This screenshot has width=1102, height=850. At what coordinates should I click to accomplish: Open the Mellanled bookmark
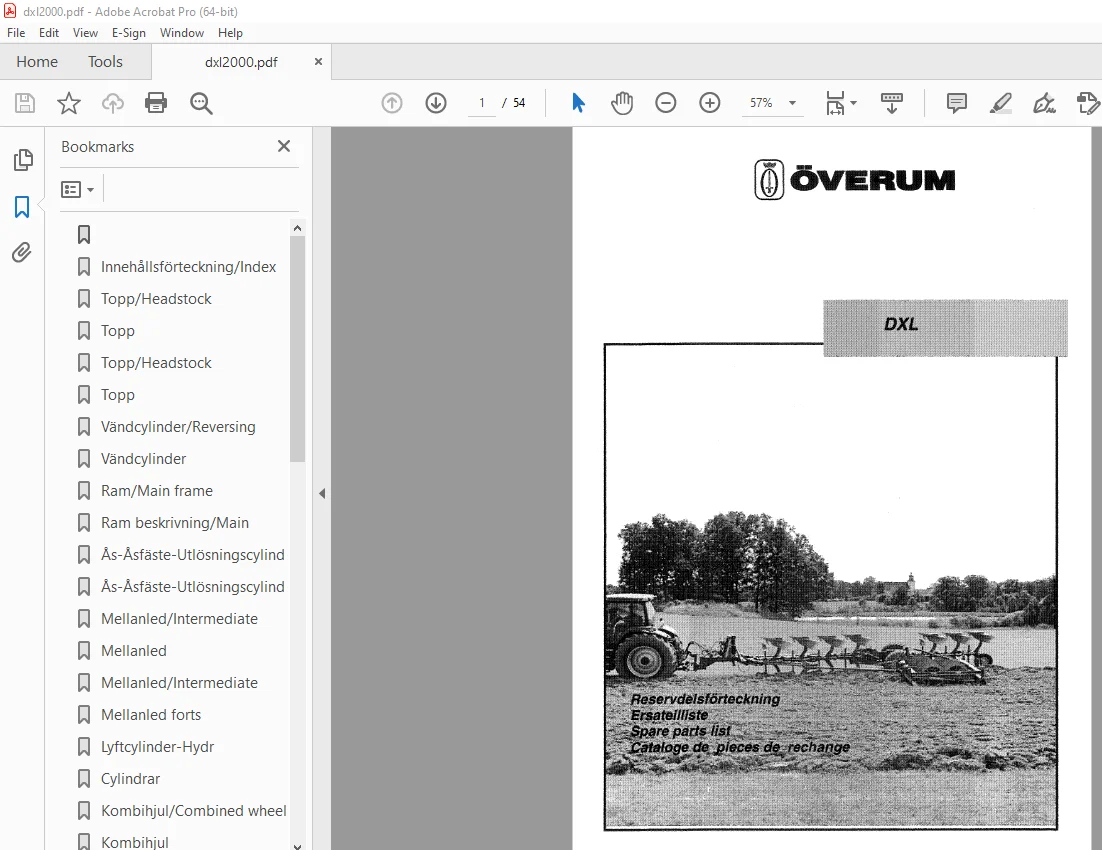coord(134,650)
